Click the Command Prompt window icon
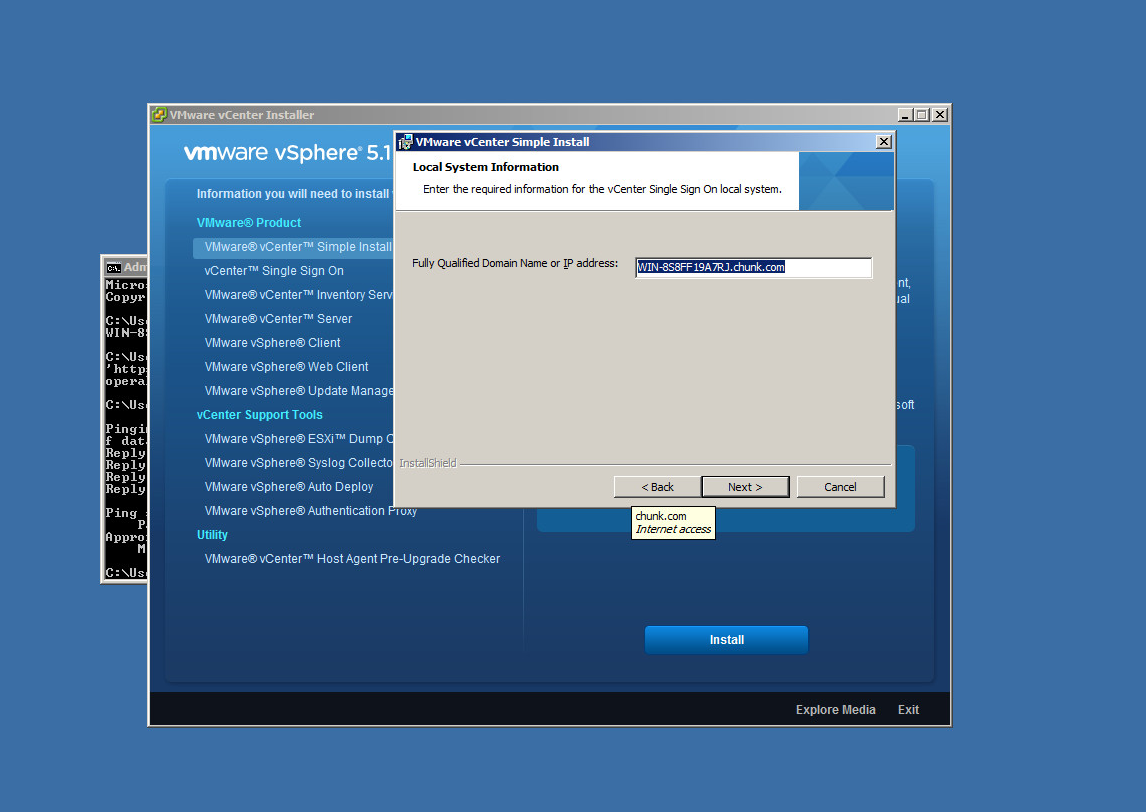The height and width of the screenshot is (812, 1146). 114,267
